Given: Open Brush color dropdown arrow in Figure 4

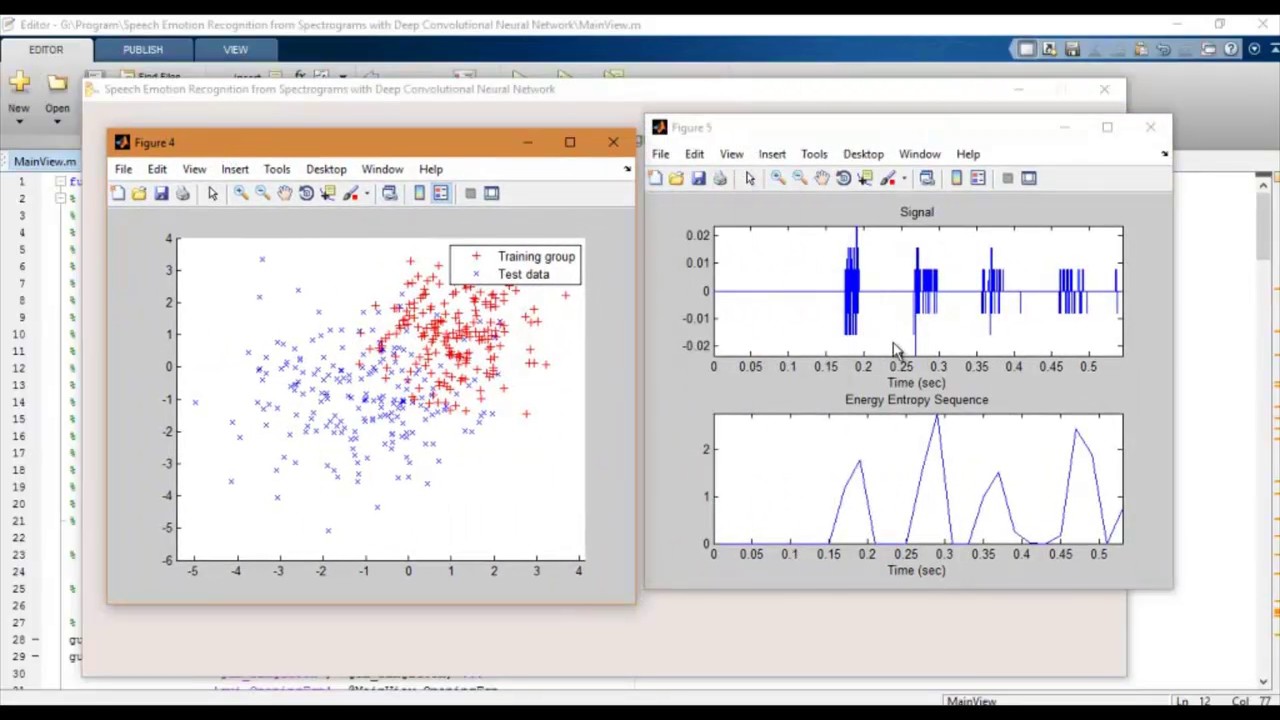Looking at the screenshot, I should (x=367, y=193).
